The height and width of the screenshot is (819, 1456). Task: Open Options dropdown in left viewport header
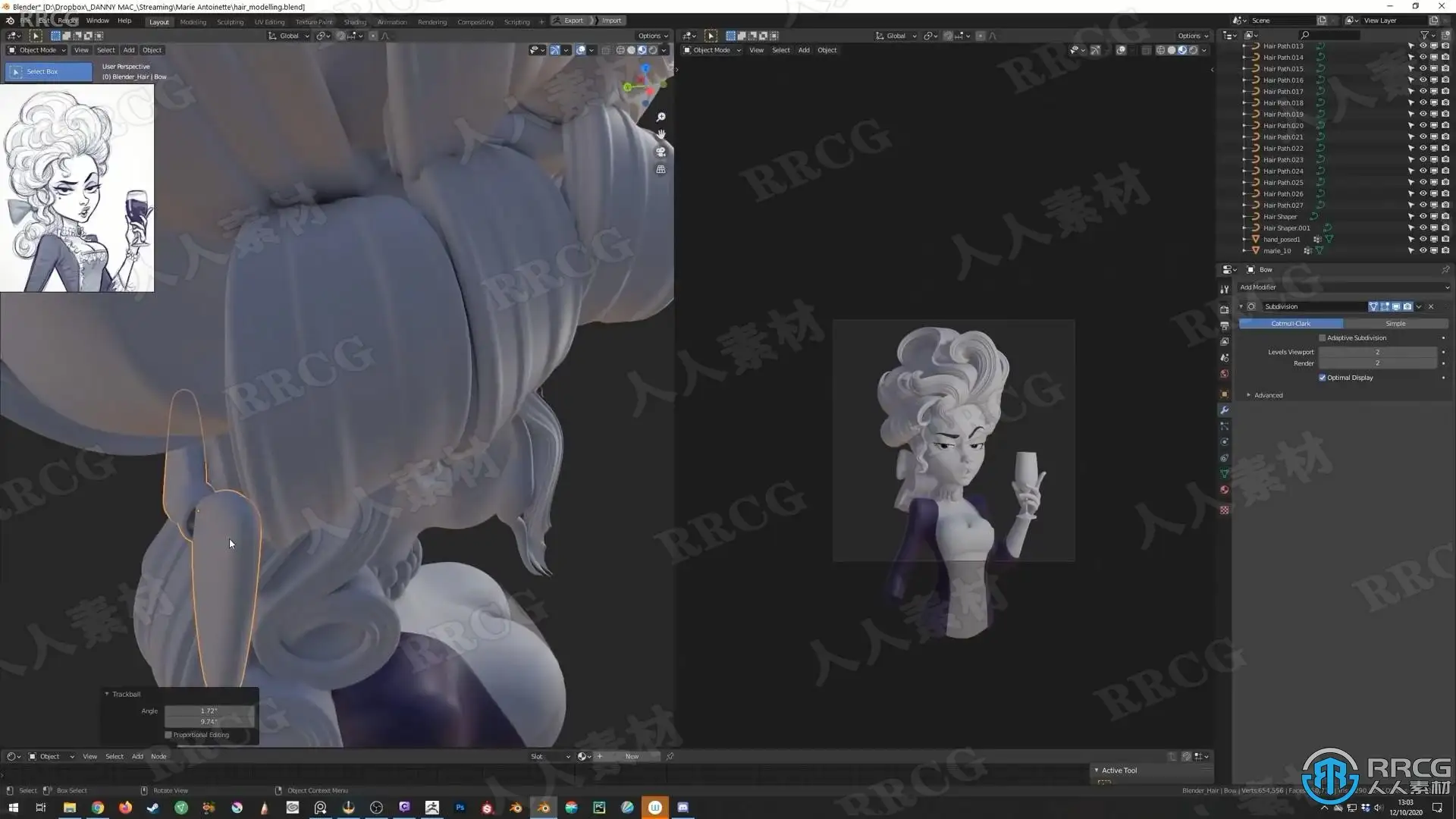pyautogui.click(x=653, y=36)
